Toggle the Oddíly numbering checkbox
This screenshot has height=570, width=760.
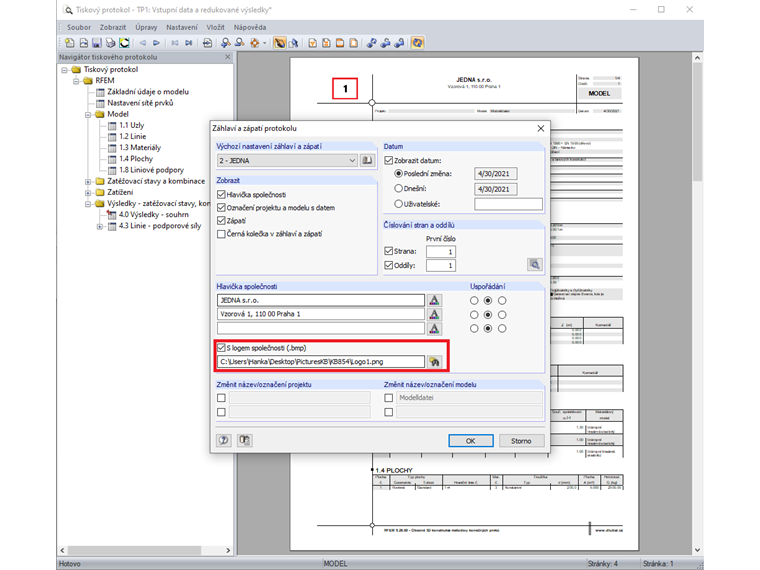[389, 265]
